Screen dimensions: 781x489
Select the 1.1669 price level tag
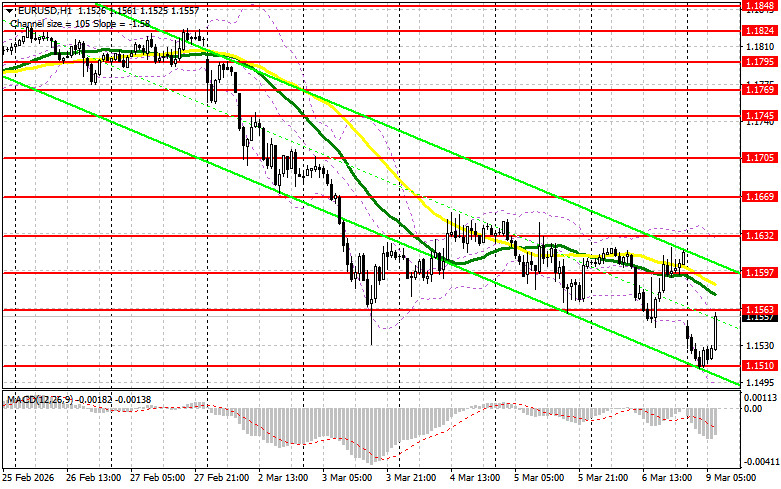coord(757,197)
